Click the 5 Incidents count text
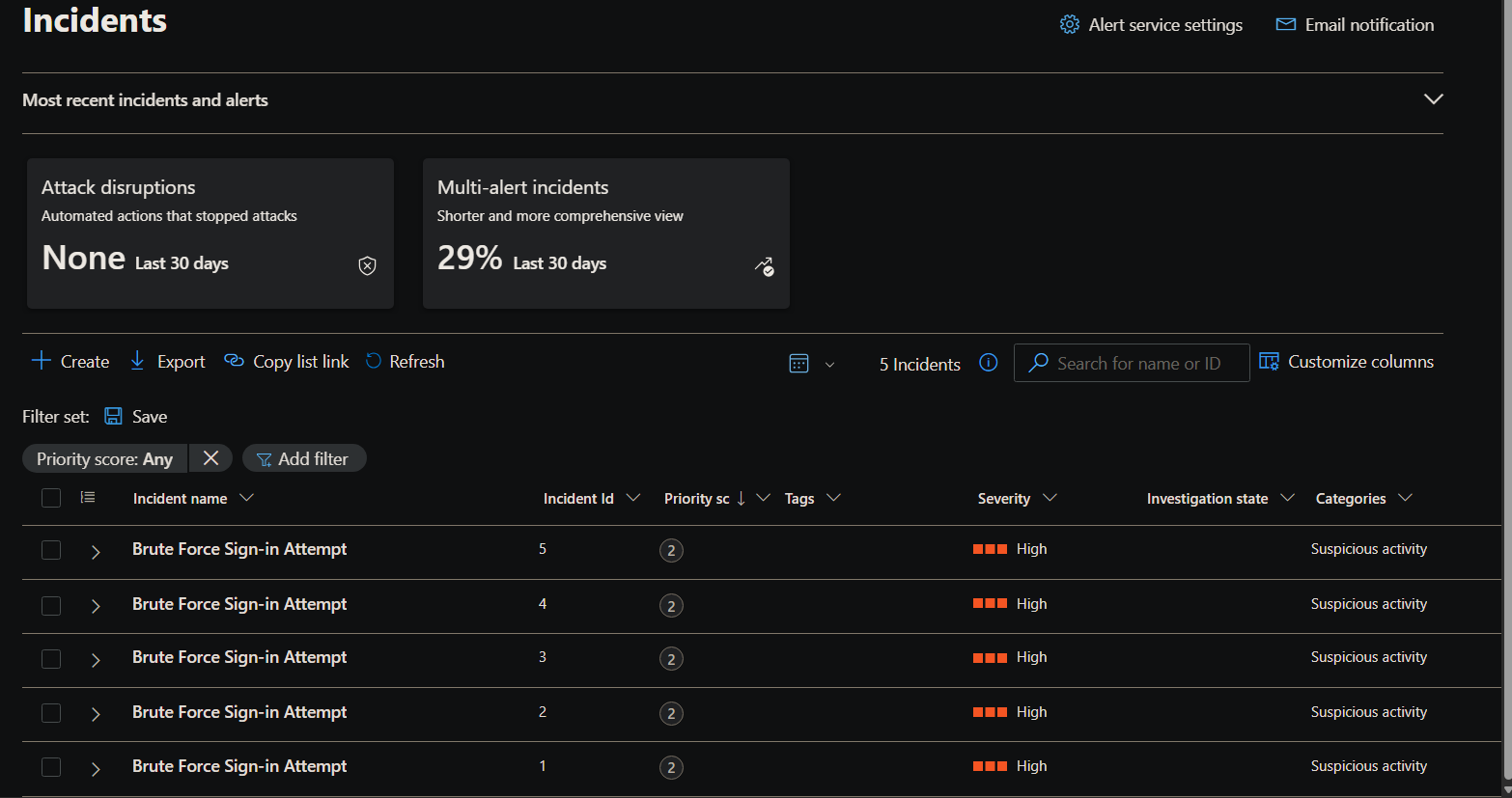 (920, 364)
